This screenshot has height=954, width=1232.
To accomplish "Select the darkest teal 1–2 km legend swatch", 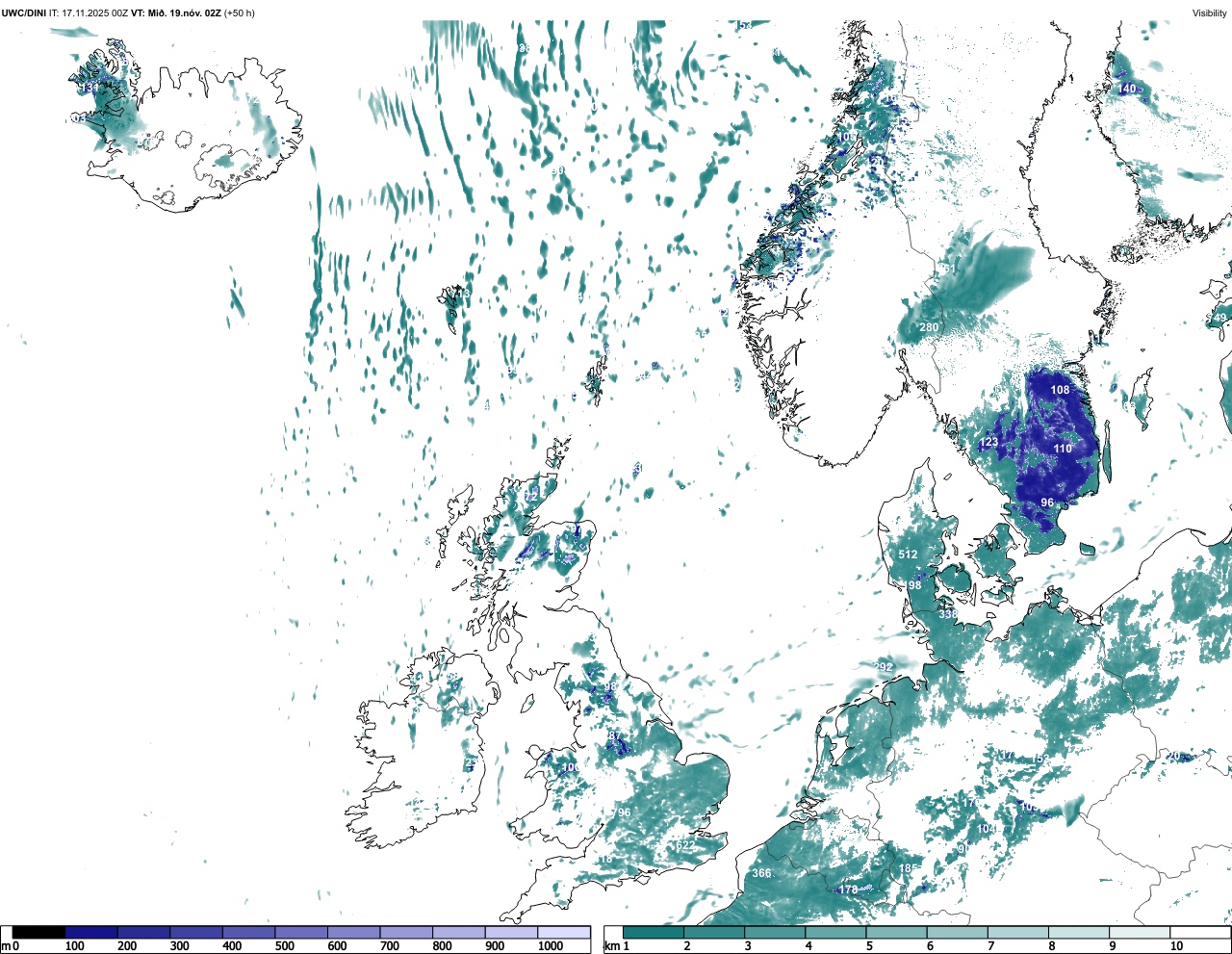I will coord(654,933).
